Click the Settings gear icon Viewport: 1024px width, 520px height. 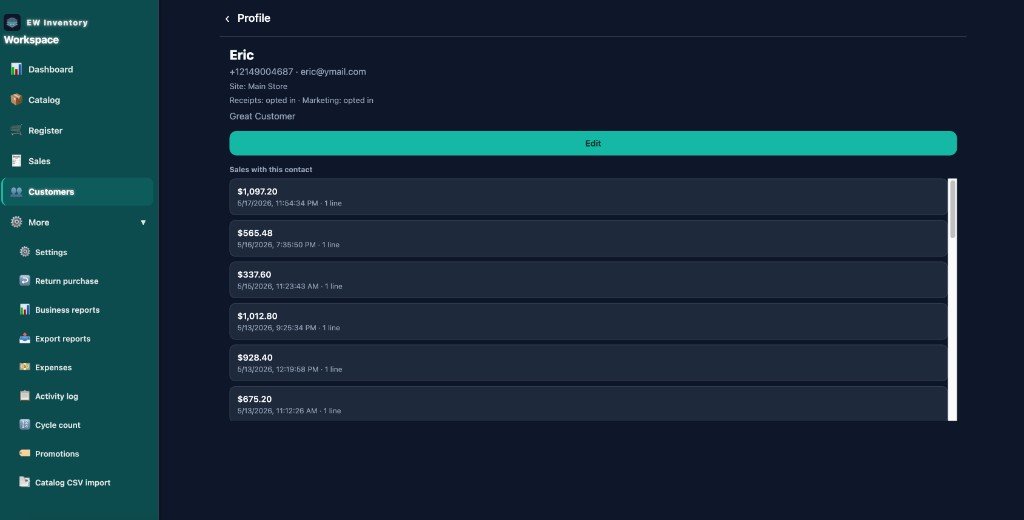[x=25, y=252]
